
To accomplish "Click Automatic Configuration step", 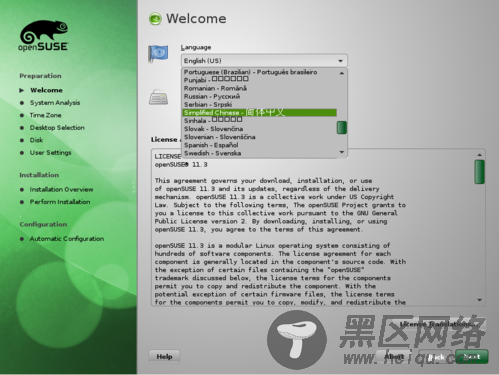I will pyautogui.click(x=67, y=239).
